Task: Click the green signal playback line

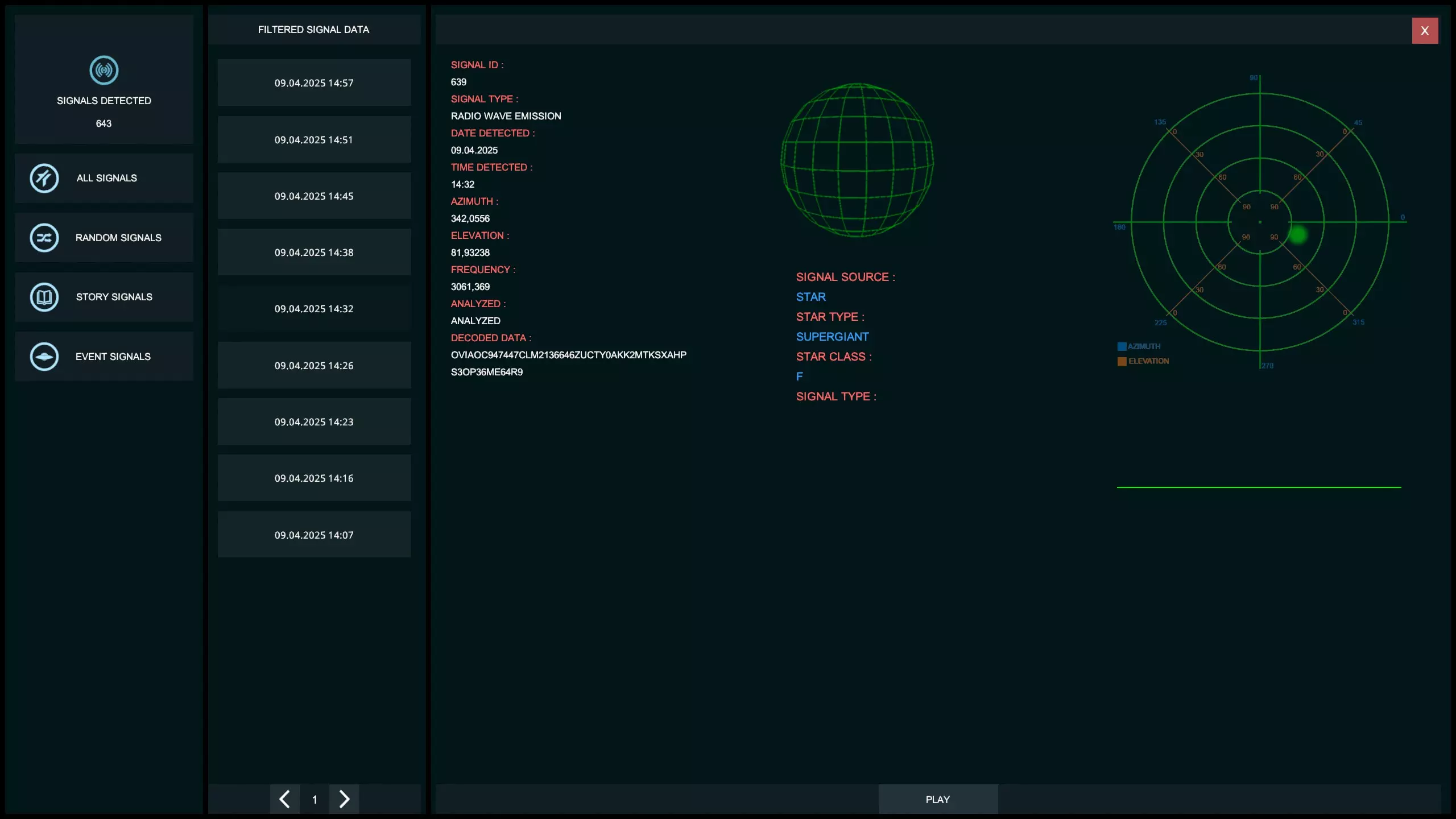Action: click(x=1258, y=487)
